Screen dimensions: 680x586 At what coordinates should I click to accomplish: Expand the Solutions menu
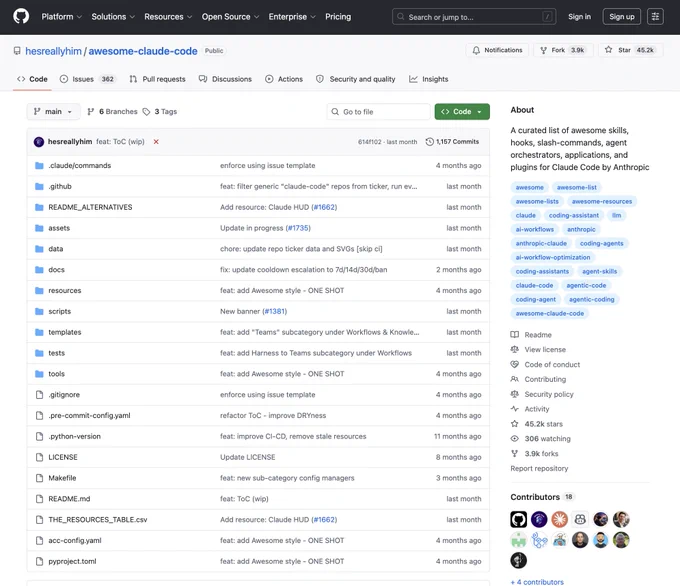click(x=113, y=16)
